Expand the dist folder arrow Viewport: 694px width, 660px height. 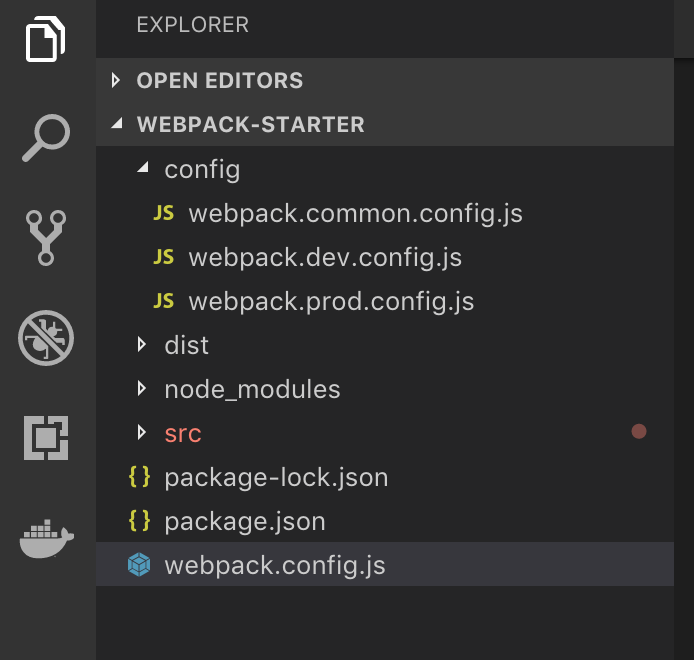(142, 345)
